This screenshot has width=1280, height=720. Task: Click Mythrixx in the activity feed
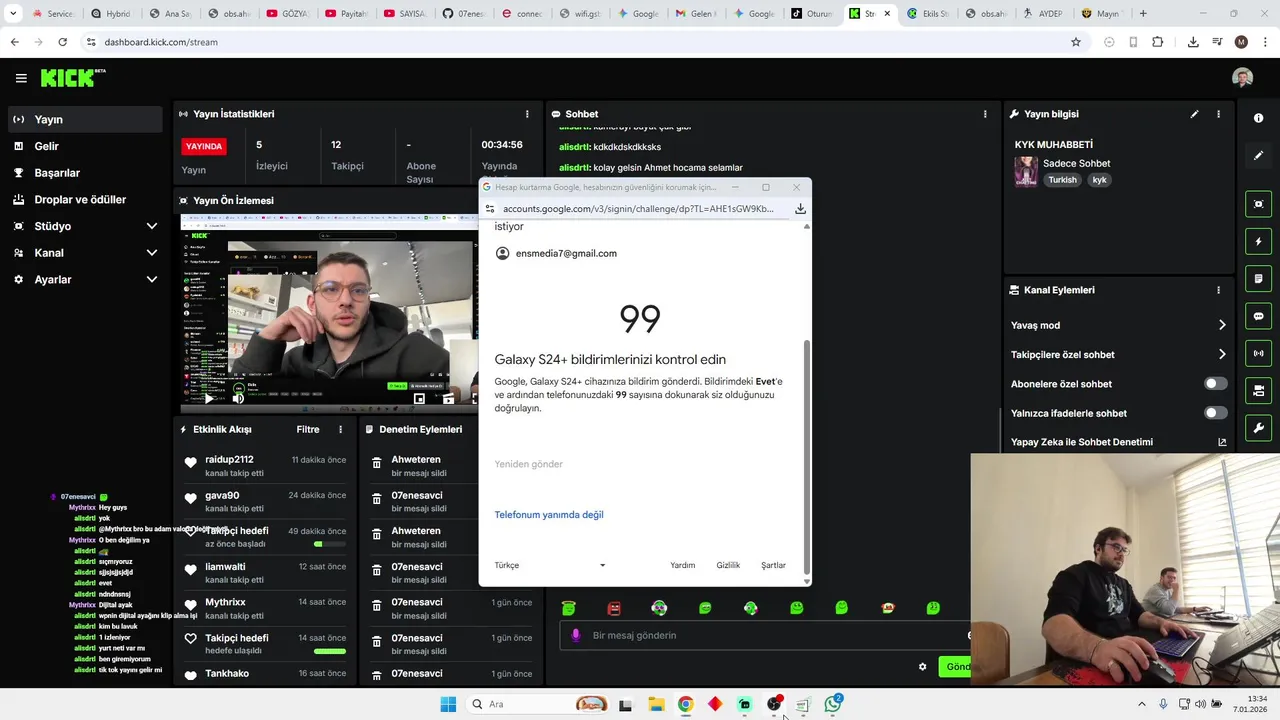[225, 602]
